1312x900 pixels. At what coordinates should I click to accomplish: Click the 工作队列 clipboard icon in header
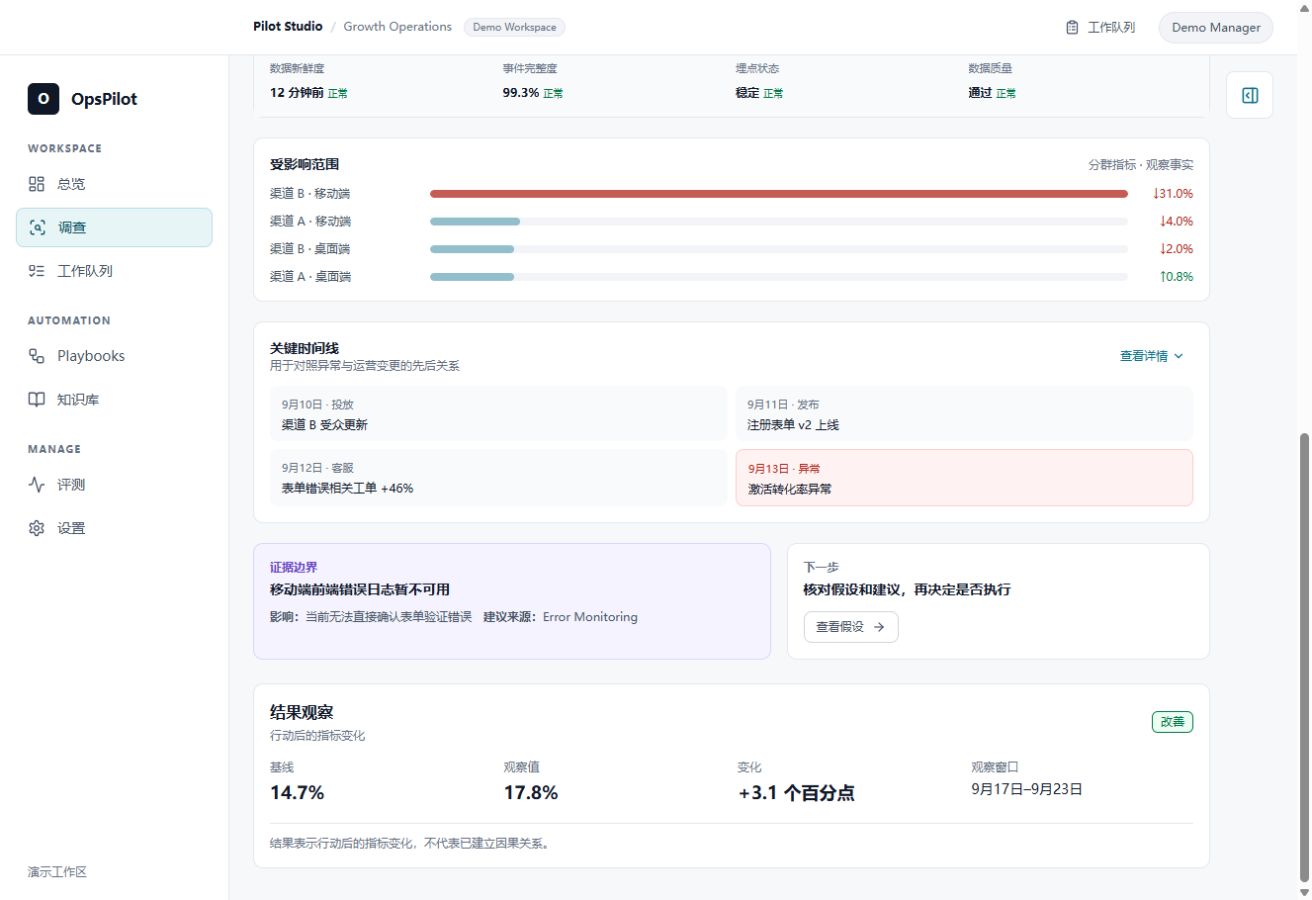(x=1072, y=28)
